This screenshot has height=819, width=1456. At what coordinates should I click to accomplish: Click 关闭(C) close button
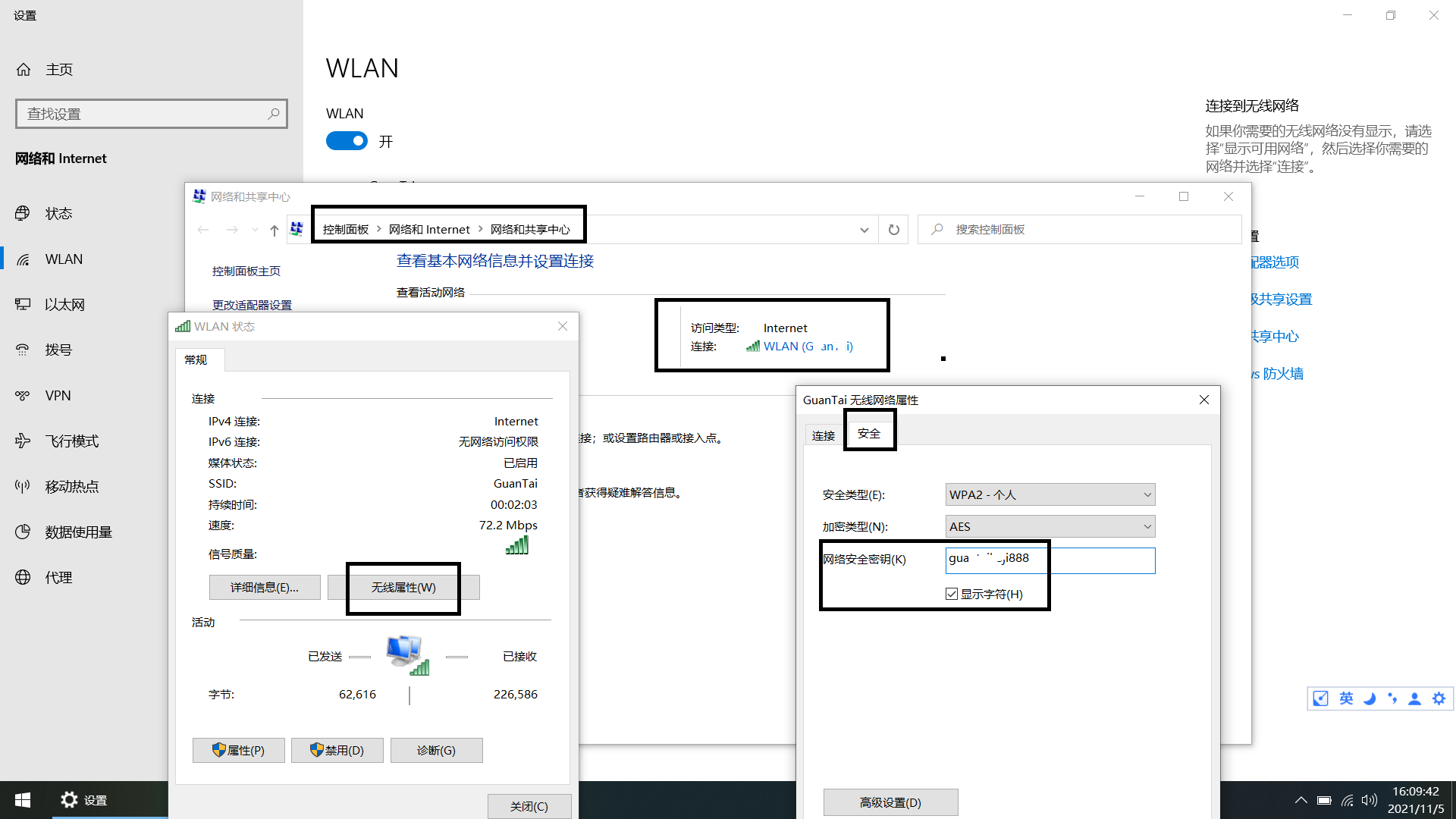529,806
